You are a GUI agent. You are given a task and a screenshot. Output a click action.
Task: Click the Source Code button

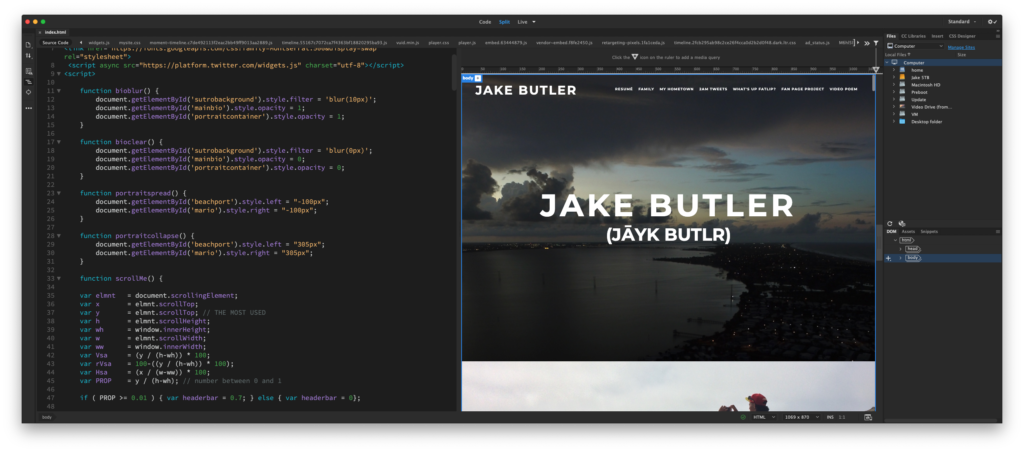click(x=55, y=43)
